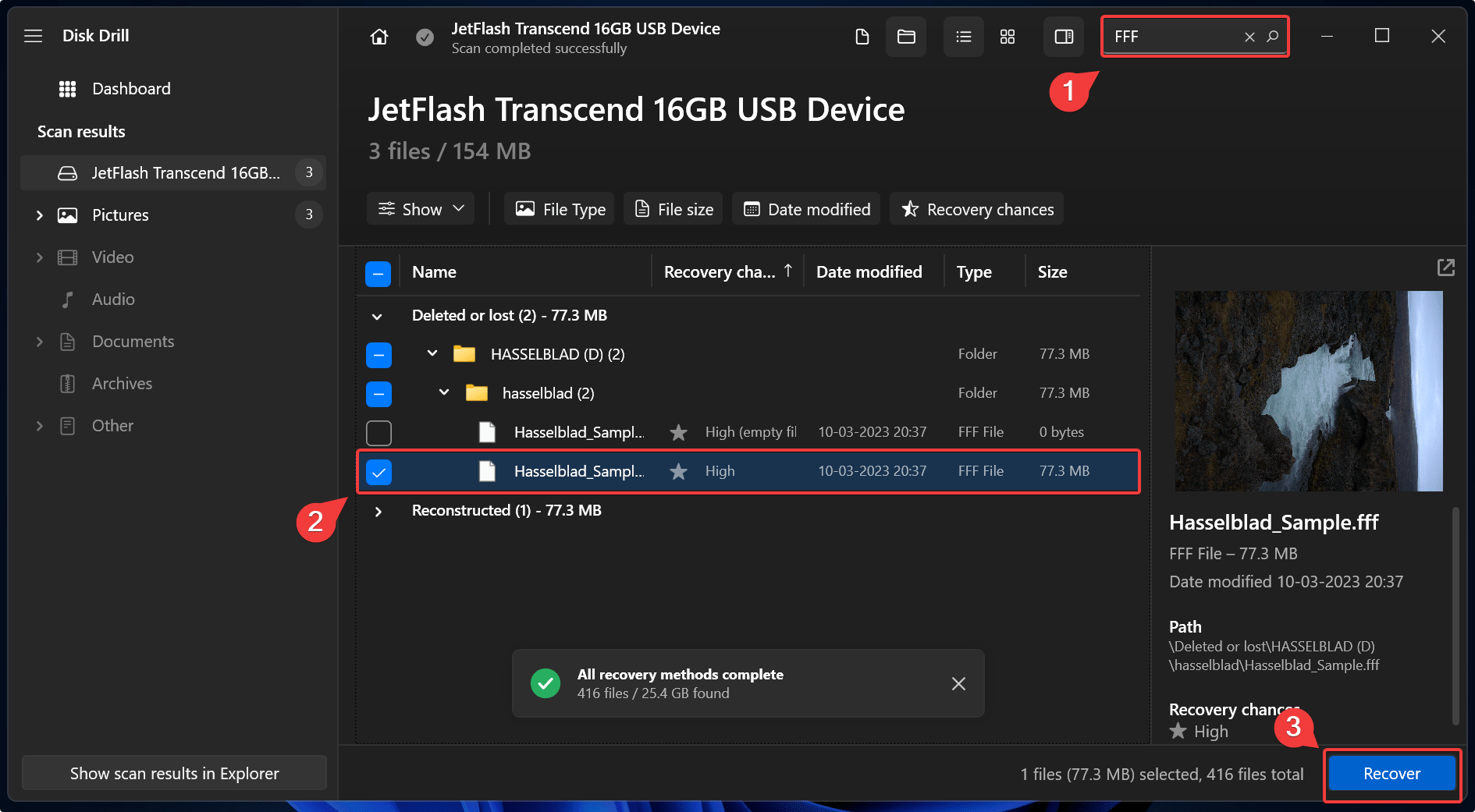
Task: Switch to file view icon
Action: tap(862, 37)
